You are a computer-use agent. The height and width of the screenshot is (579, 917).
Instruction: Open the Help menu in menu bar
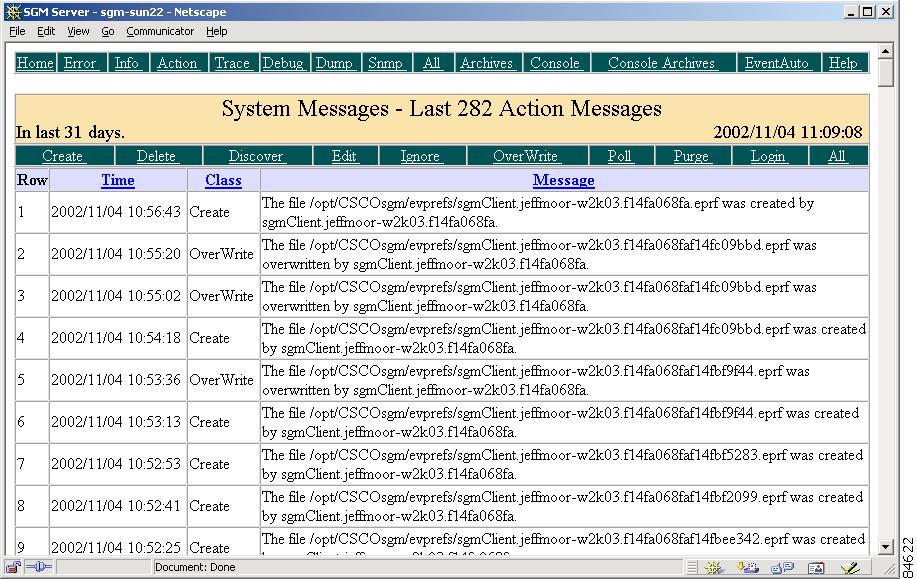(216, 32)
